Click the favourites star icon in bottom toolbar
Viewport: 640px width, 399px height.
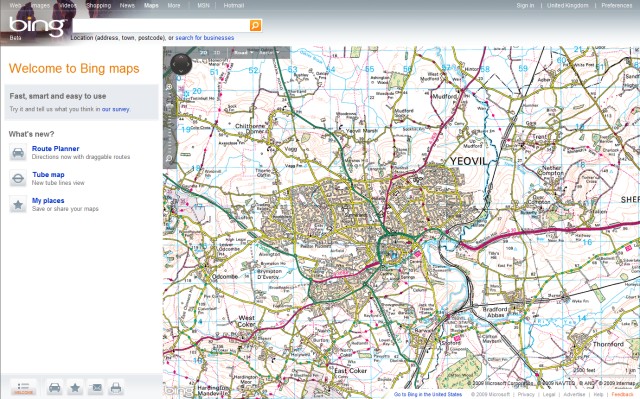75,387
